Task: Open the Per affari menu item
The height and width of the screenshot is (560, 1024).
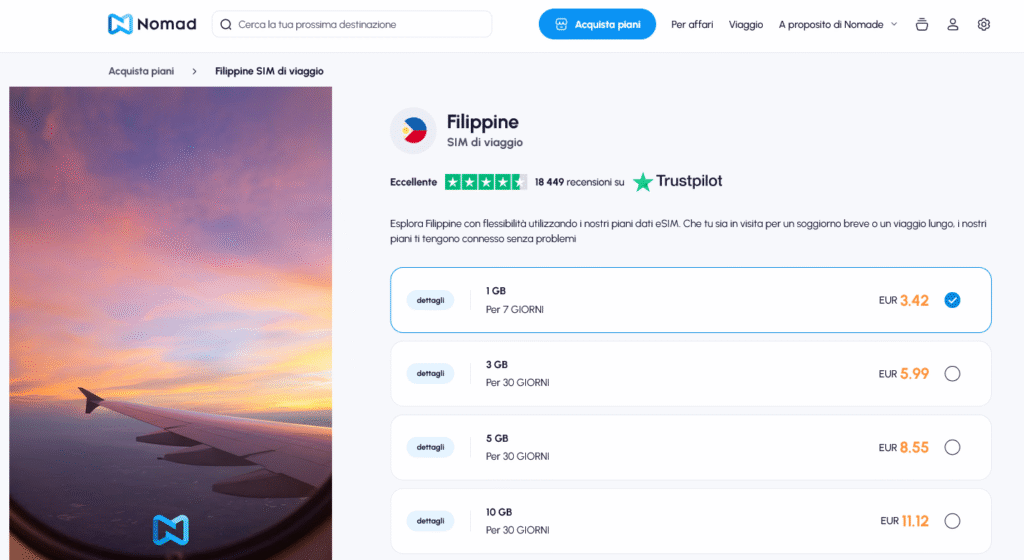Action: tap(692, 24)
